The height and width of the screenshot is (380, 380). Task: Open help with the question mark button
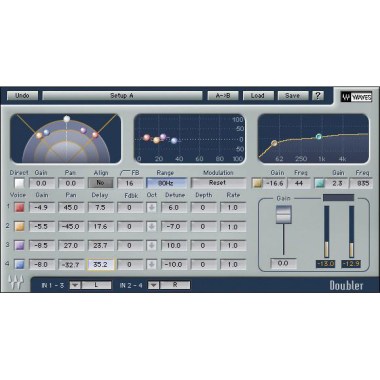click(x=318, y=96)
